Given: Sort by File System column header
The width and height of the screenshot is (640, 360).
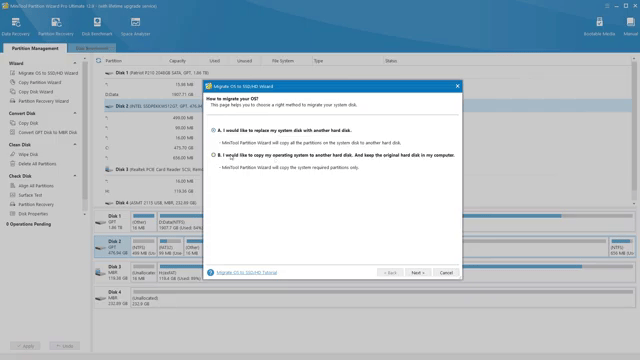Looking at the screenshot, I should 282,61.
